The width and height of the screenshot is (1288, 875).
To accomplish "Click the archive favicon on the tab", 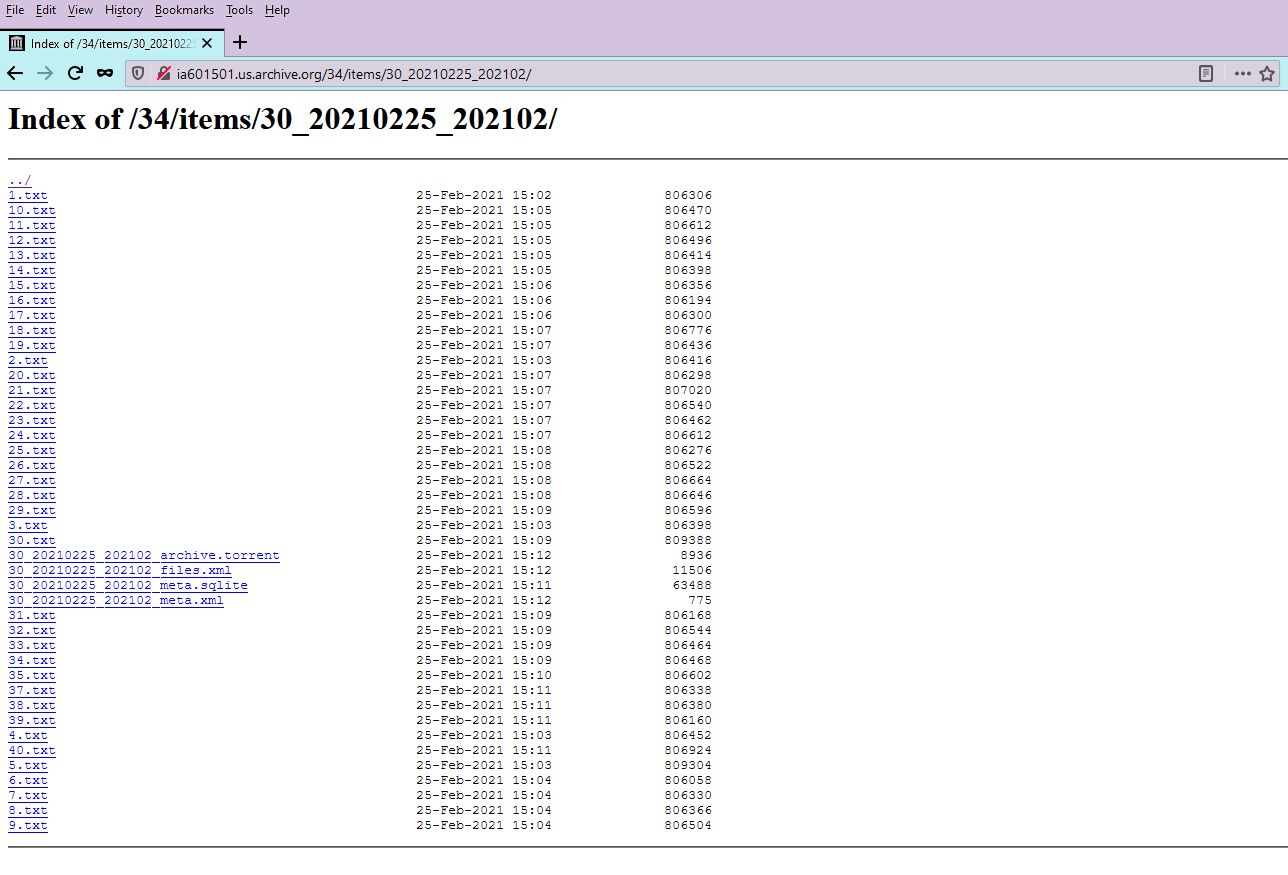I will click(x=17, y=43).
